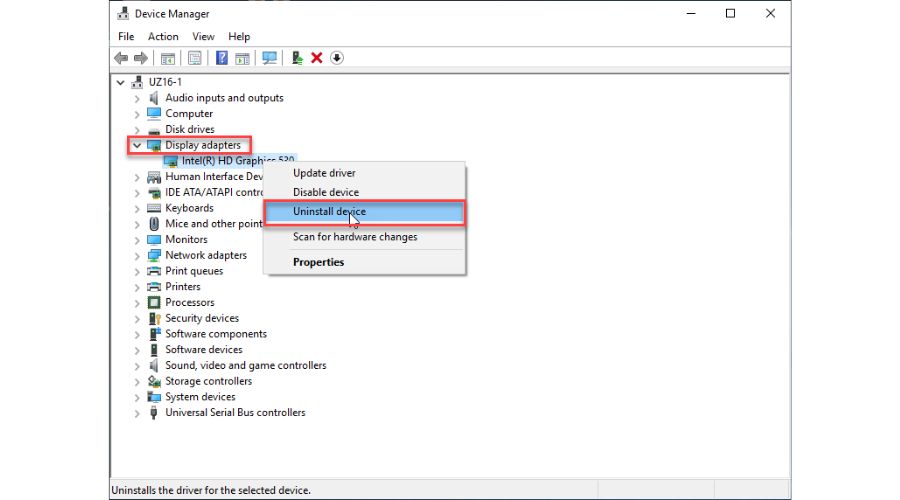
Task: Expand the Software devices node
Action: tap(137, 350)
